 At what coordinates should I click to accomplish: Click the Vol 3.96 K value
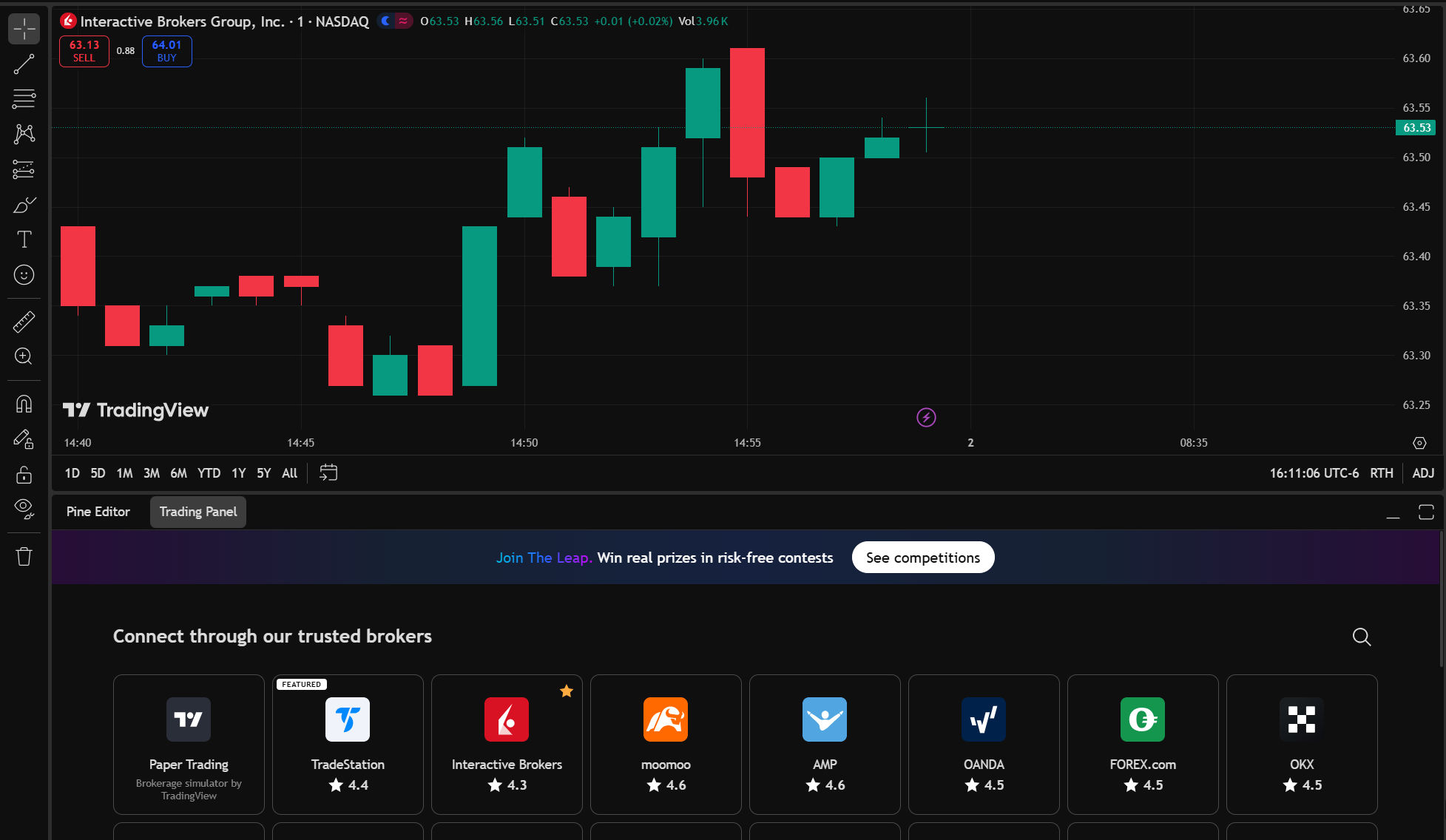(703, 21)
